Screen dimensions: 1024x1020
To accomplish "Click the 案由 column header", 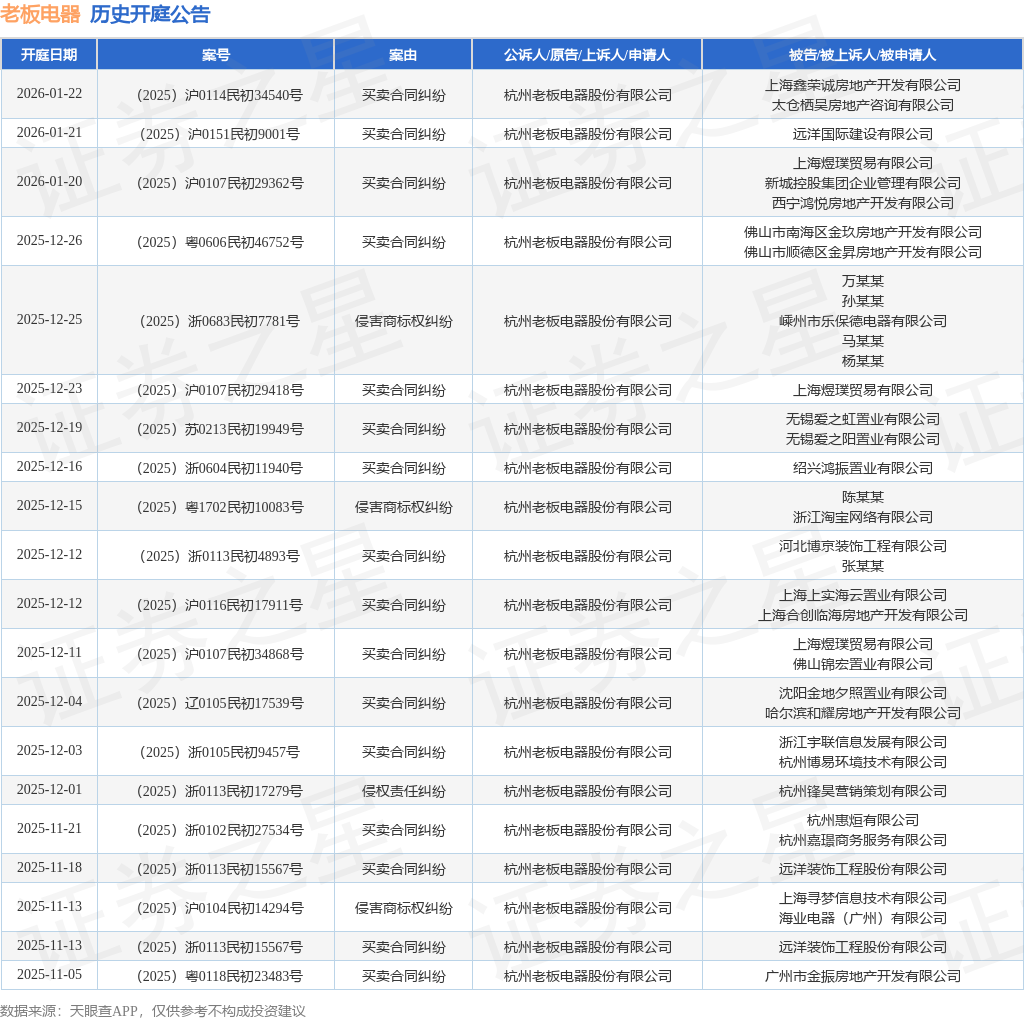I will point(403,55).
